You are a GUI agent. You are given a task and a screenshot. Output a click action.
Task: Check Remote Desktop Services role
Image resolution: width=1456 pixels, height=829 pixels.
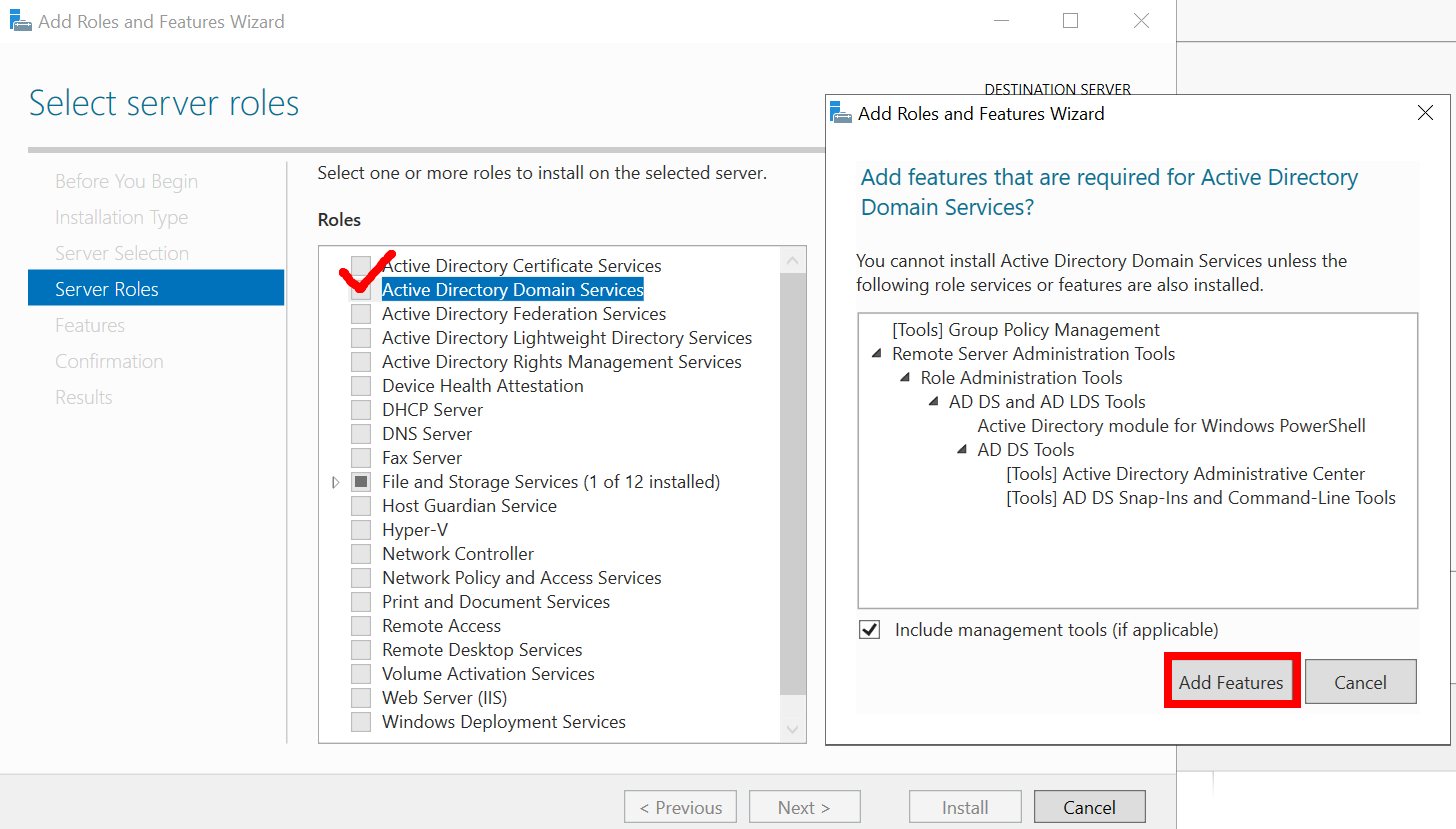(361, 650)
